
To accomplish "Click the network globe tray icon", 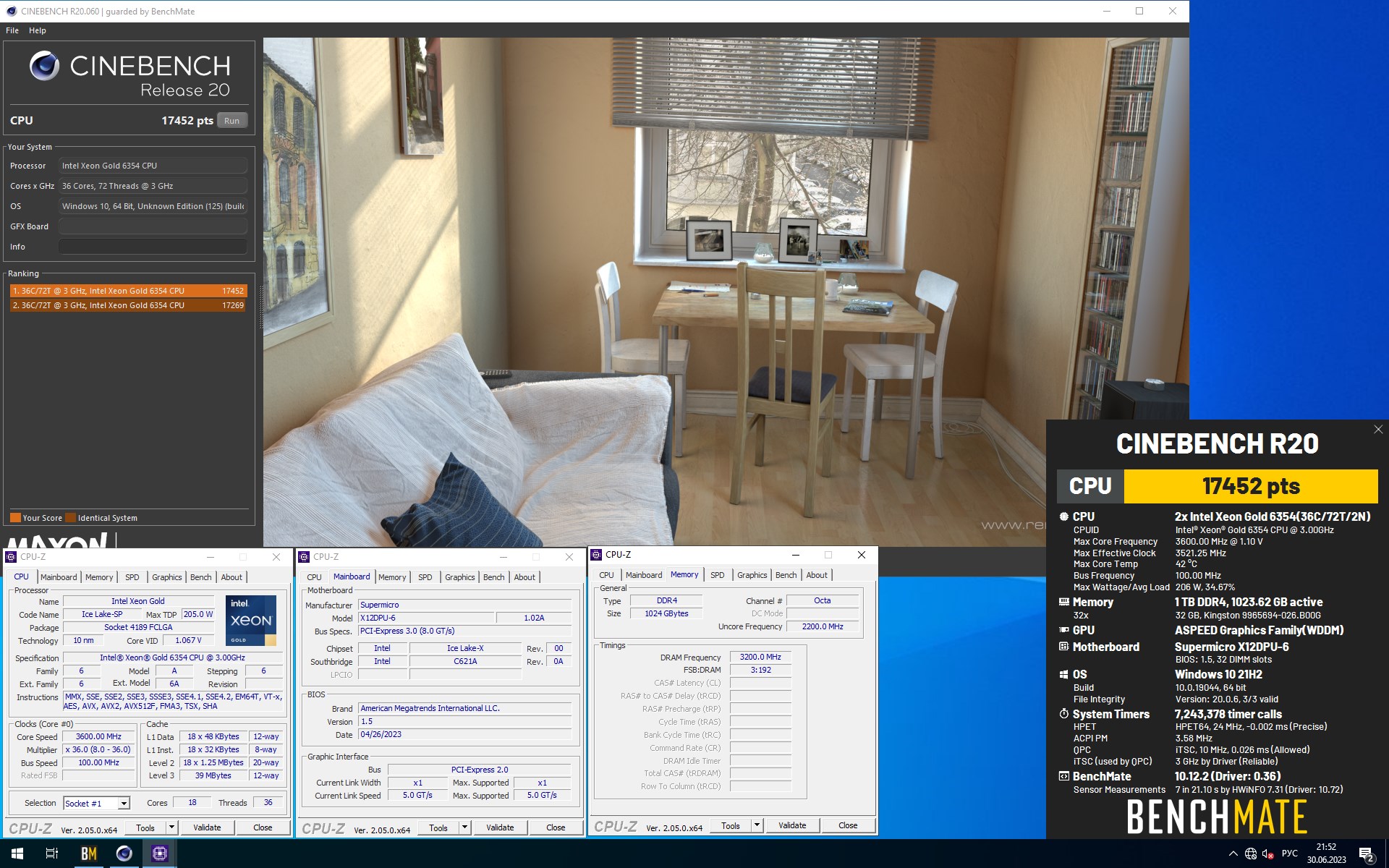I will tap(1250, 854).
